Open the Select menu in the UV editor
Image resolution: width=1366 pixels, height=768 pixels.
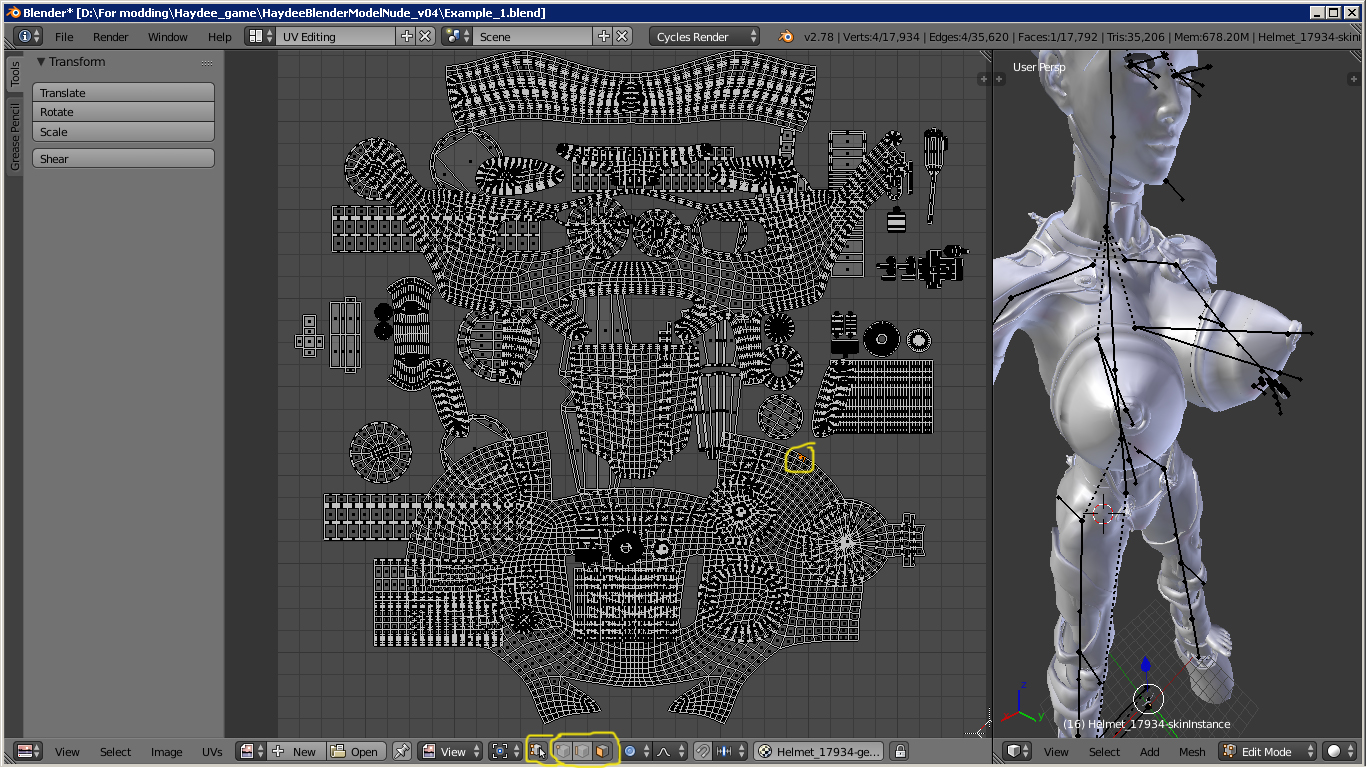[115, 752]
